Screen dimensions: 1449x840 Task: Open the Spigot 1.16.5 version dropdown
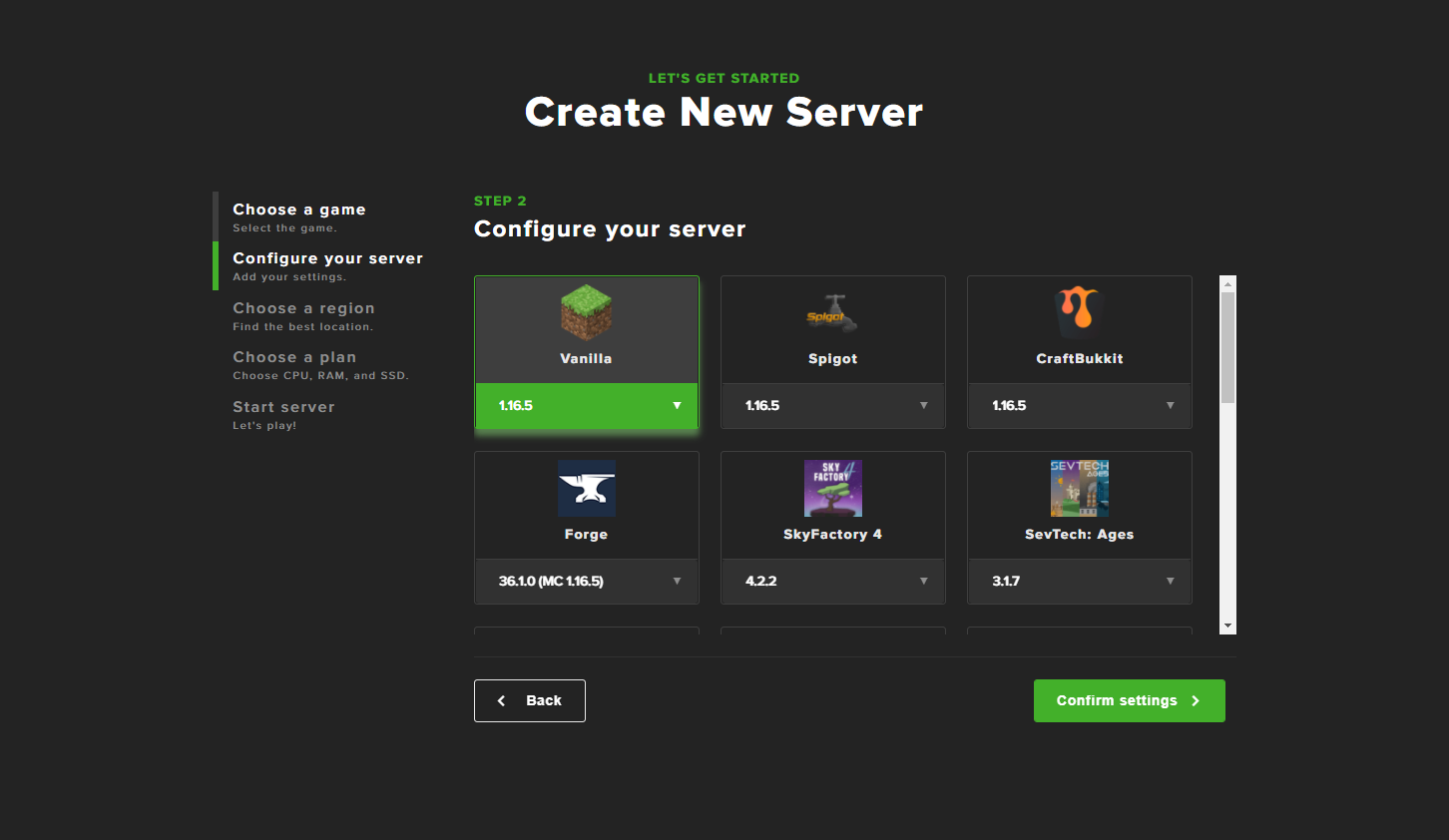coord(833,406)
